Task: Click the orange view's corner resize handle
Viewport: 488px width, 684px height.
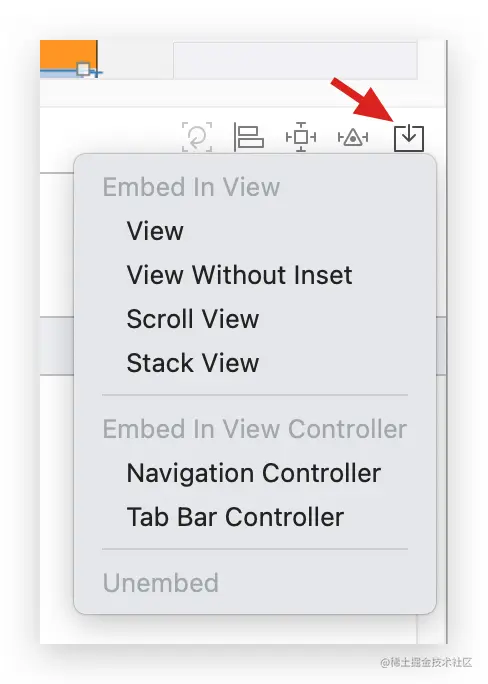Action: (x=83, y=68)
